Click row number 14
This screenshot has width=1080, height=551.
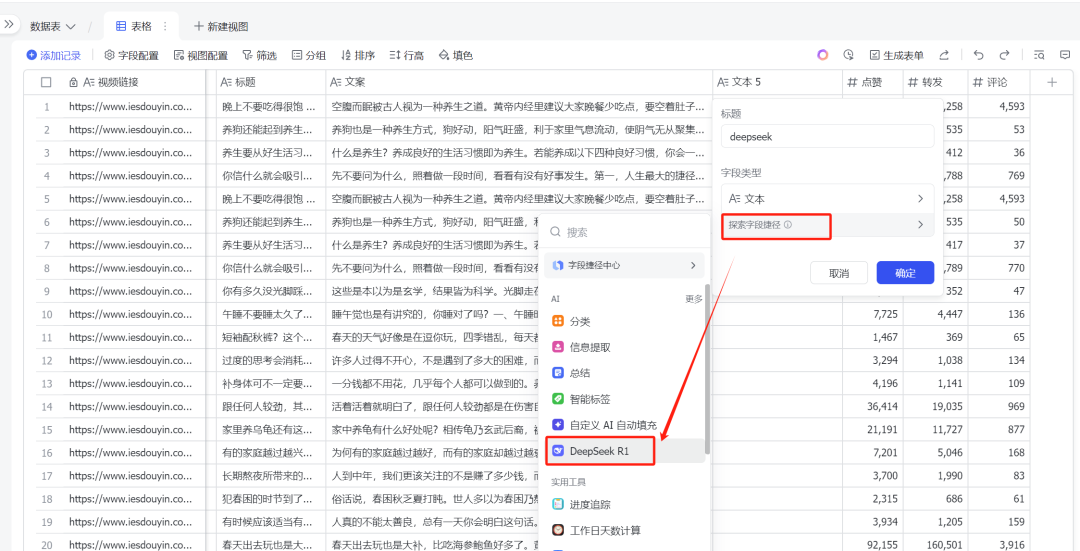47,406
